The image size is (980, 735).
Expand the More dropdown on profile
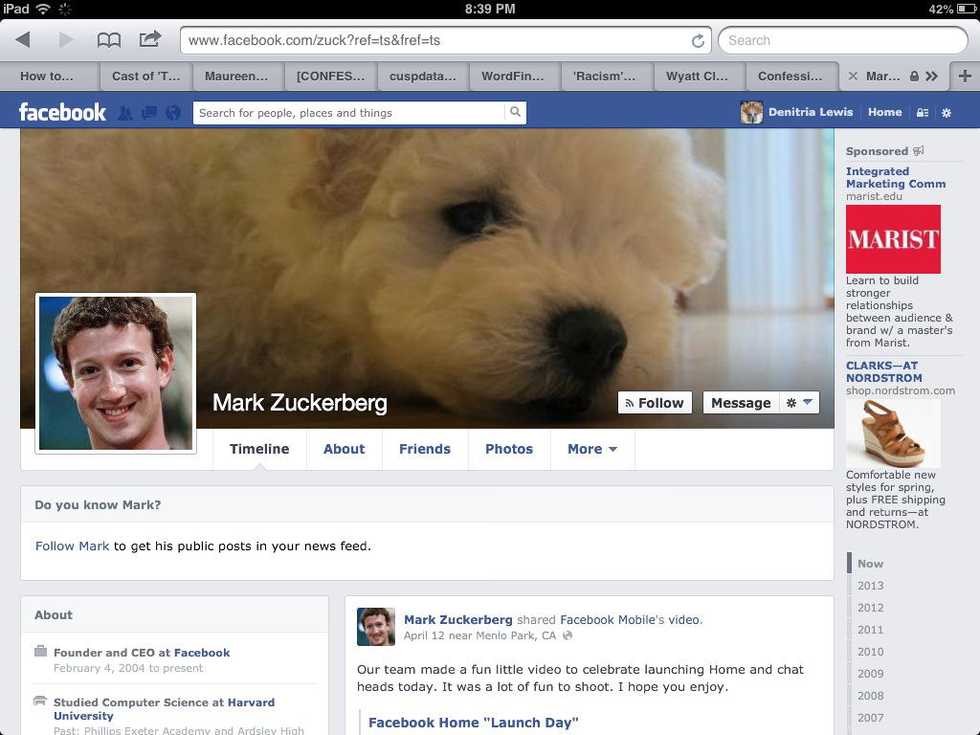pos(592,449)
